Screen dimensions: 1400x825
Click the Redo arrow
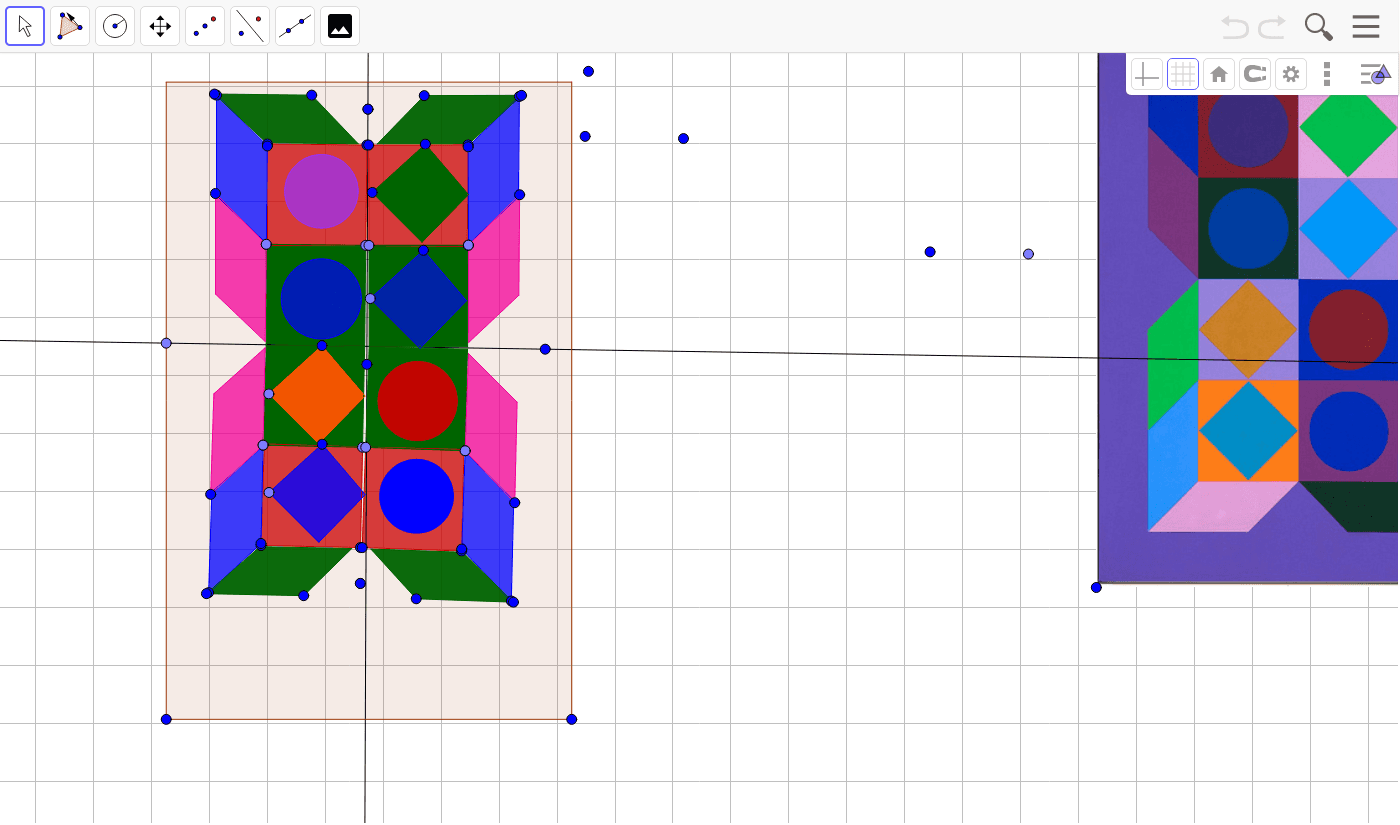coord(1272,27)
